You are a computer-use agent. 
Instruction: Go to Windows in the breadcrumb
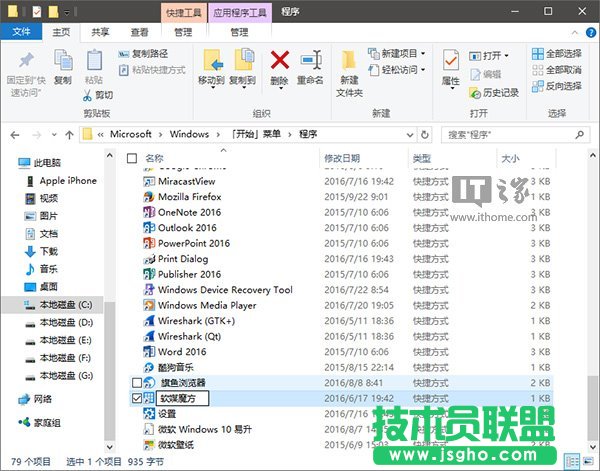tap(189, 134)
